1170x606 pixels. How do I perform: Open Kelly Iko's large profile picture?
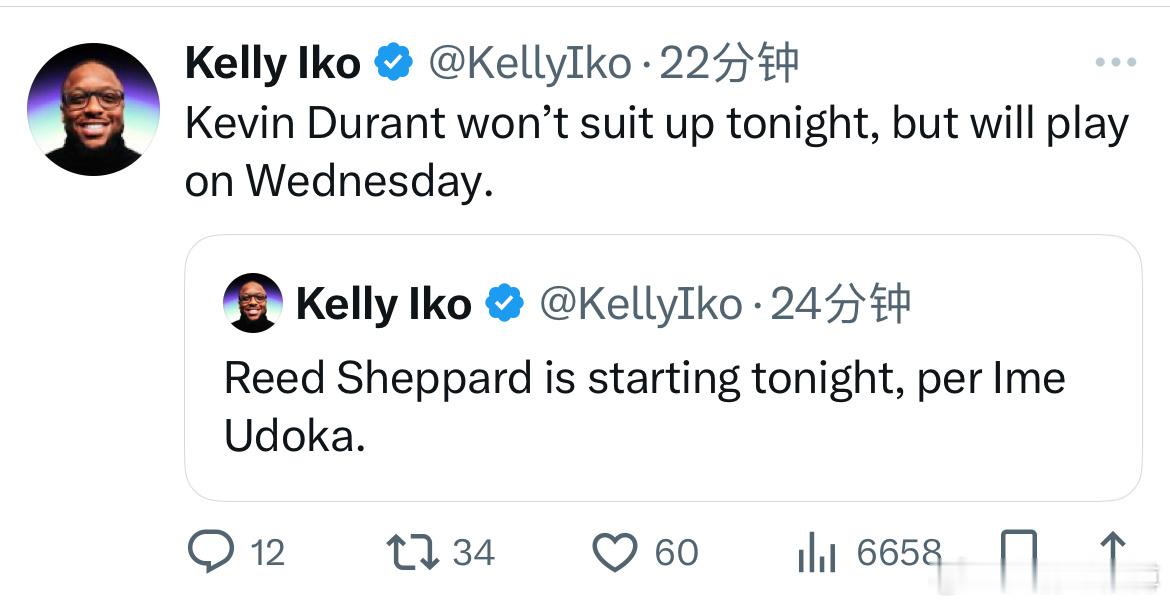coord(93,109)
